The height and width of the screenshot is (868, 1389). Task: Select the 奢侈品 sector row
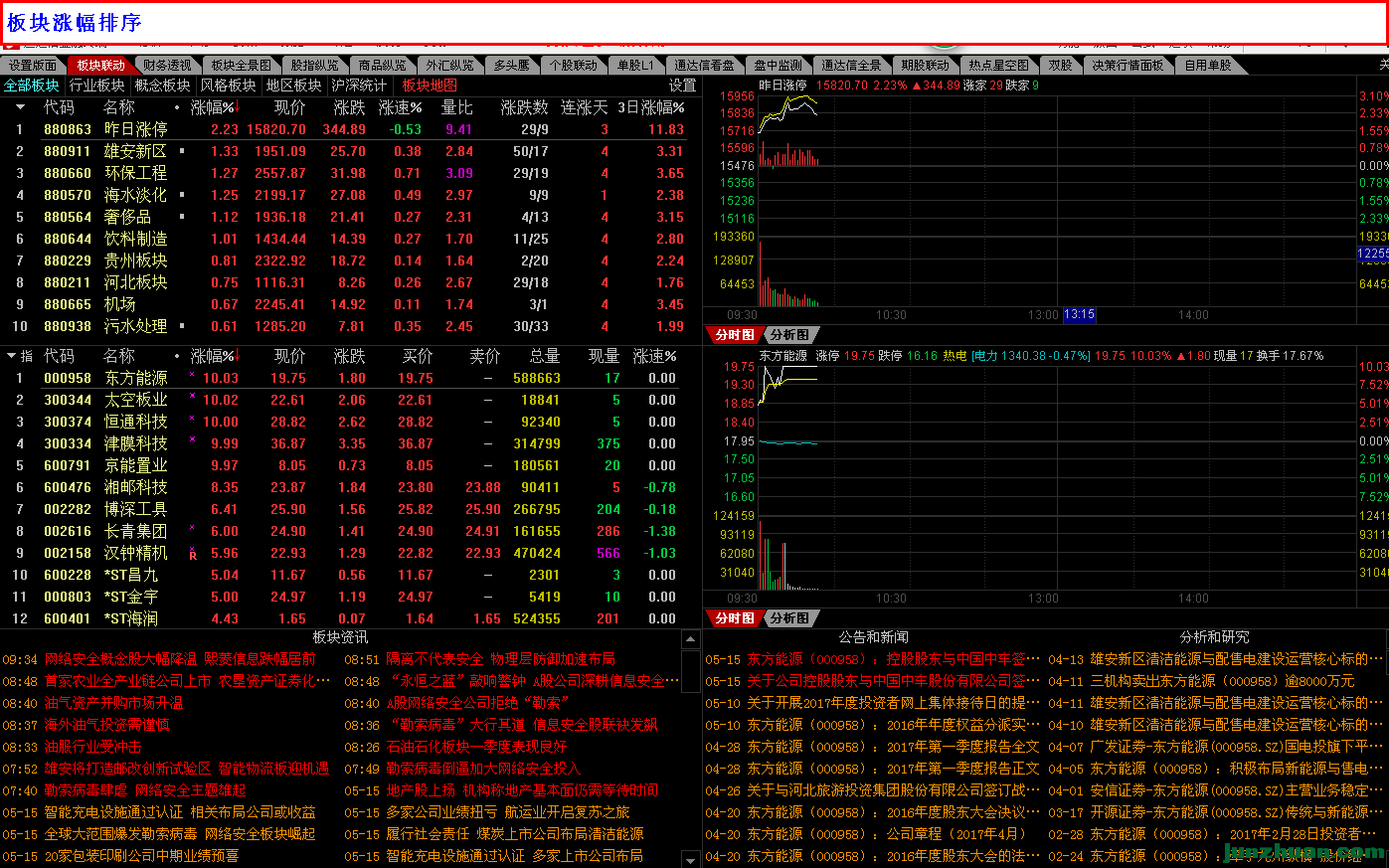tap(348, 217)
